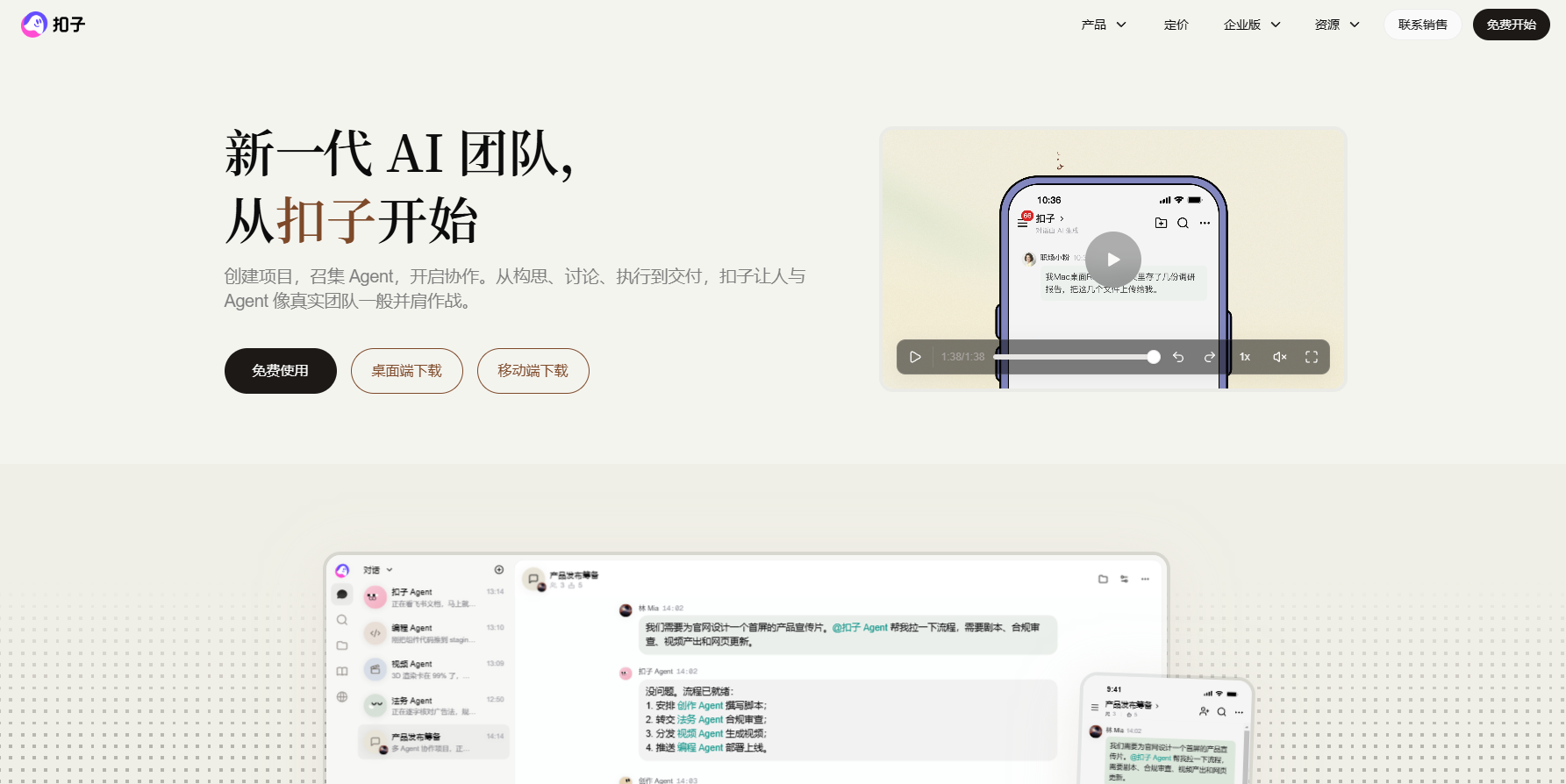The image size is (1566, 784).
Task: Click the sliders settings icon in the chat header
Action: click(1124, 579)
